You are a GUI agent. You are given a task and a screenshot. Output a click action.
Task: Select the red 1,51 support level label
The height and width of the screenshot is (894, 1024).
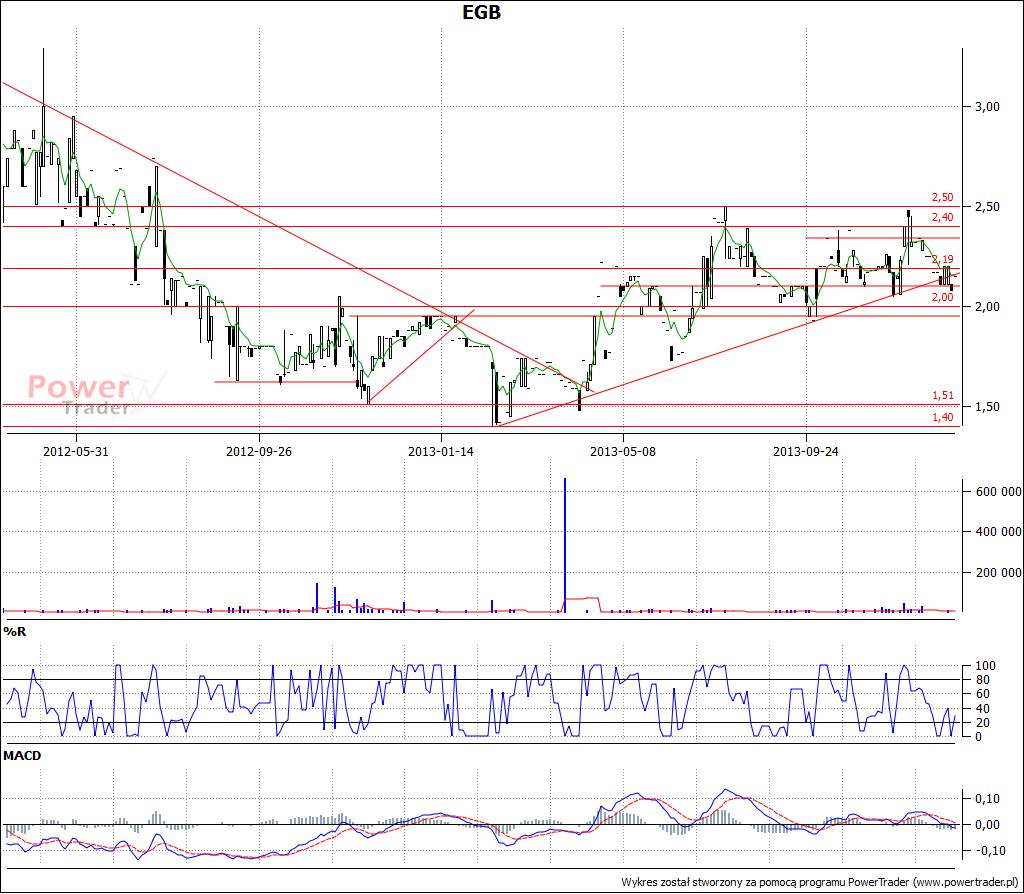pos(942,396)
